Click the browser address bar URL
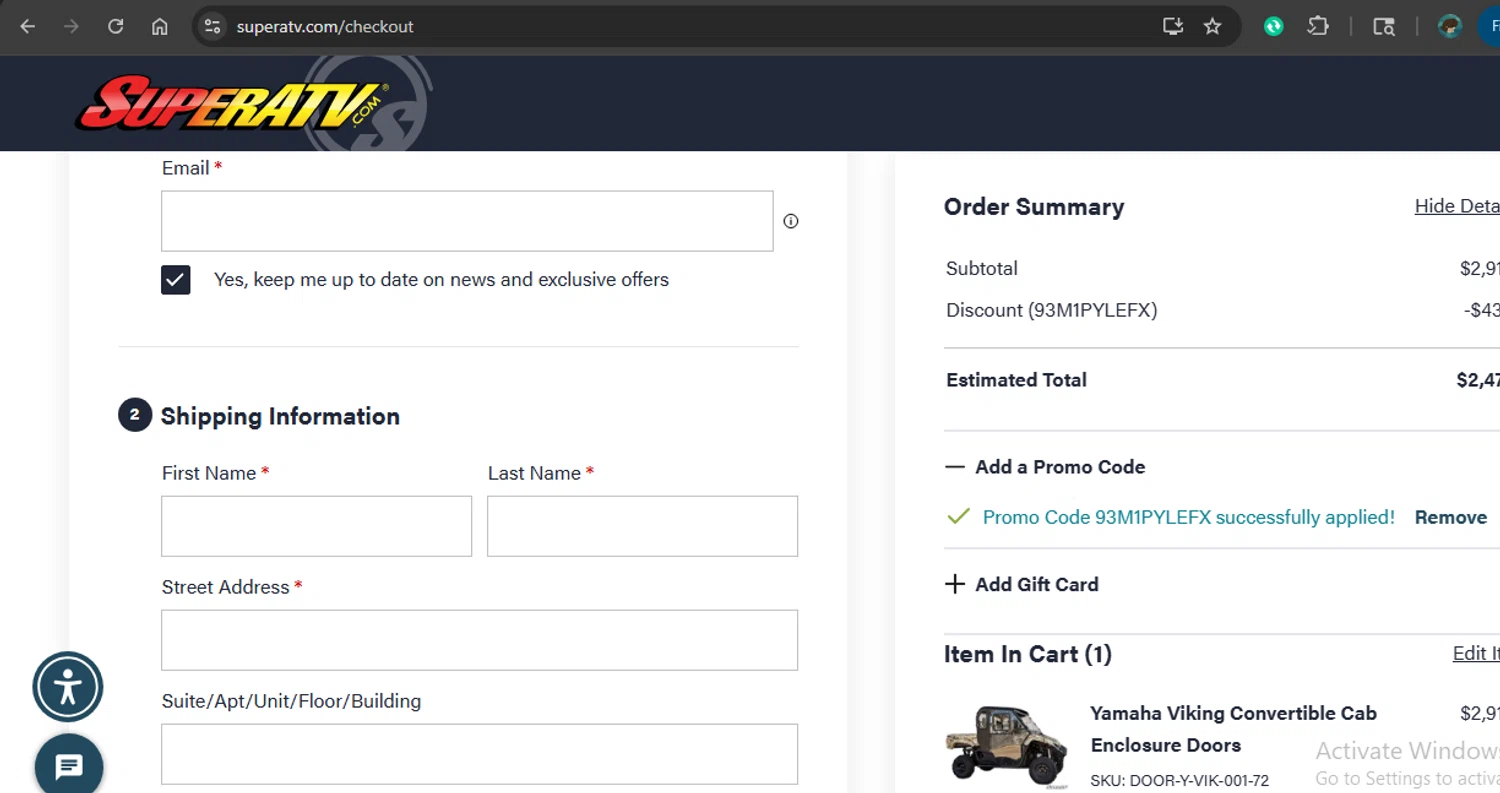Viewport: 1500px width, 793px height. pyautogui.click(x=325, y=27)
